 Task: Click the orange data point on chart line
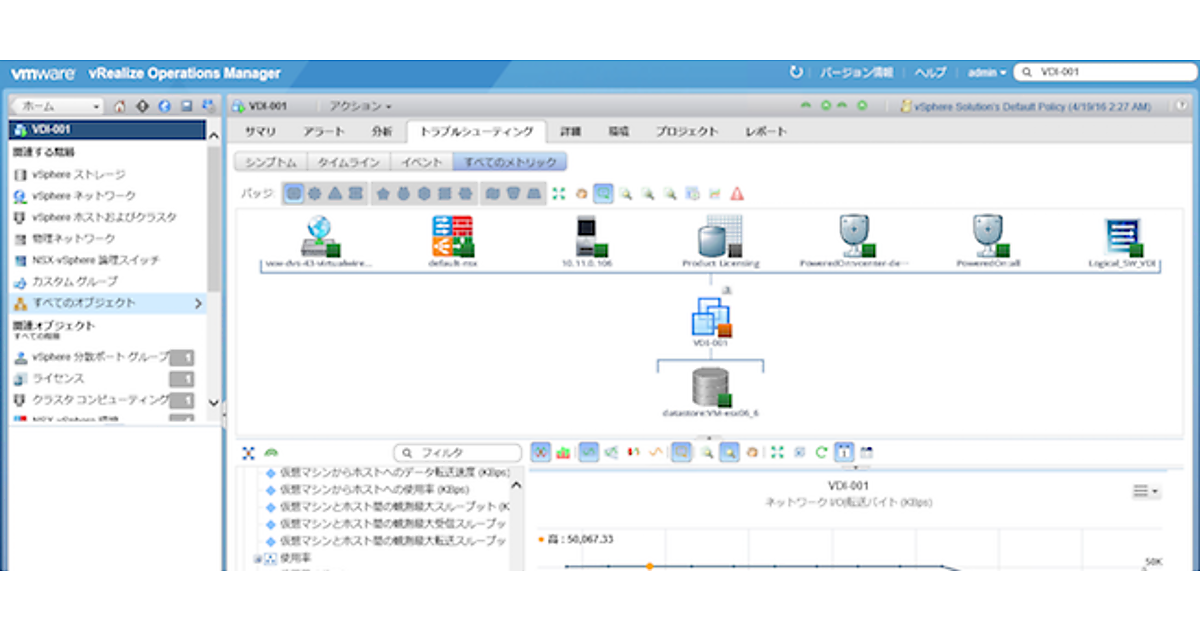coord(649,567)
